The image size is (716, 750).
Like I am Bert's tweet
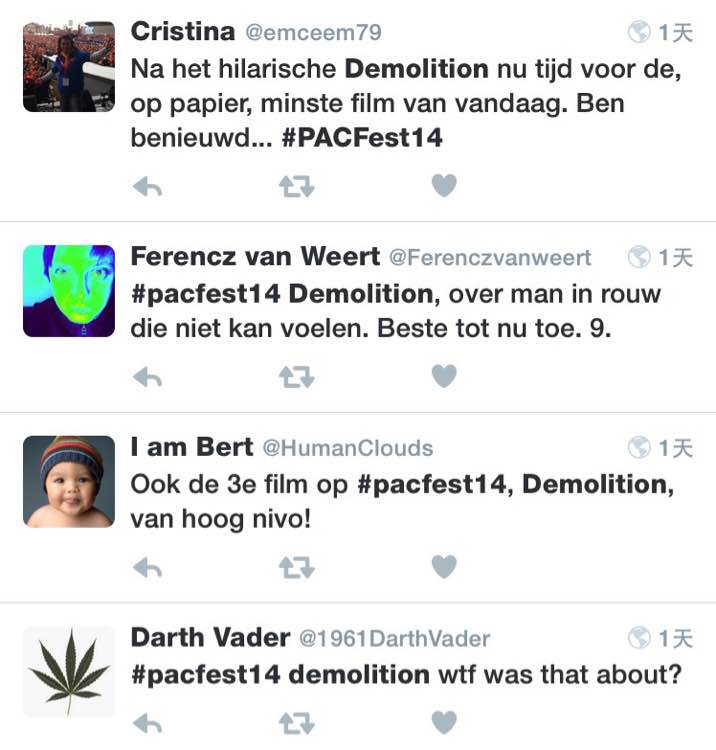point(443,567)
